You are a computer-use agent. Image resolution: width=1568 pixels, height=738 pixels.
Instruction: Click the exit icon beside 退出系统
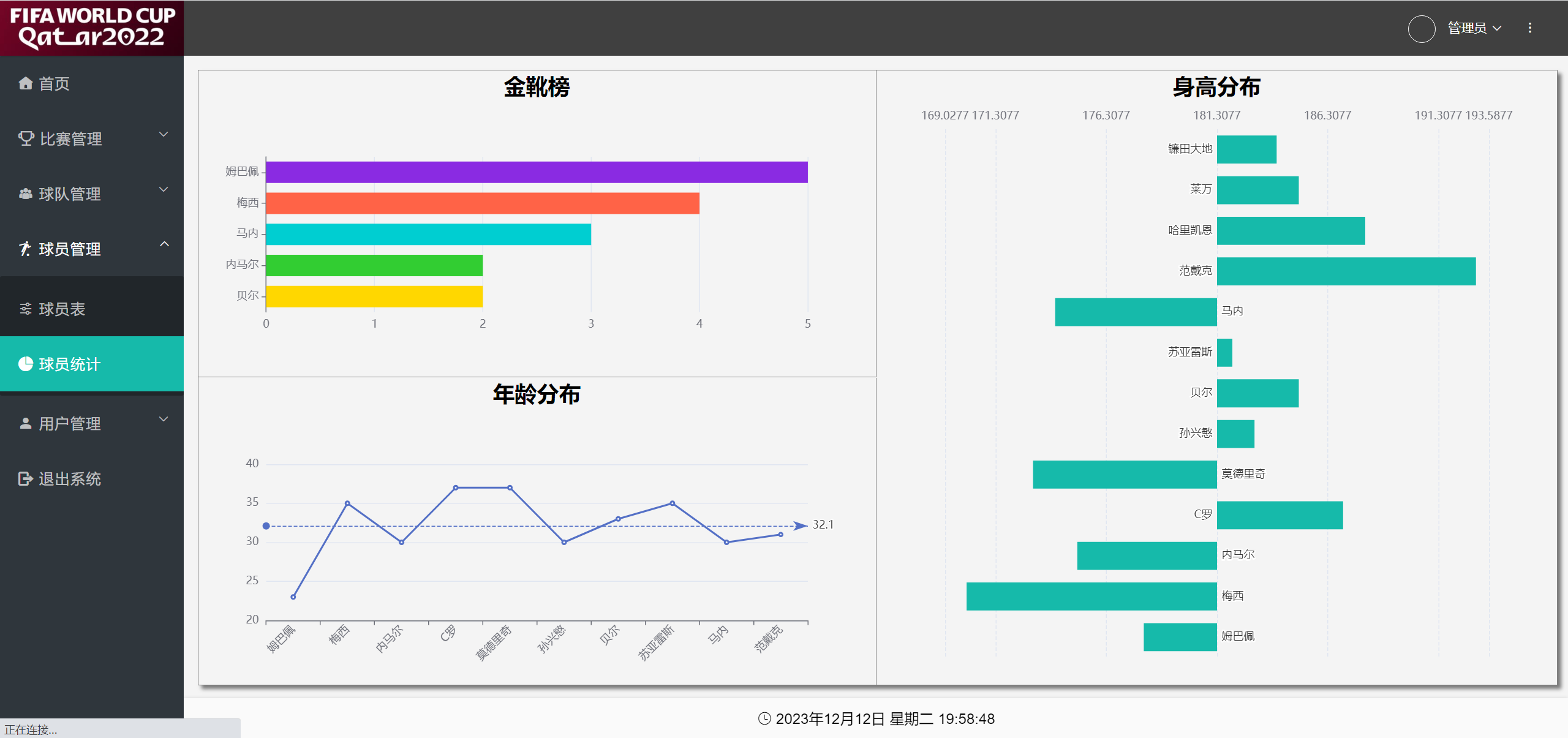[x=25, y=478]
